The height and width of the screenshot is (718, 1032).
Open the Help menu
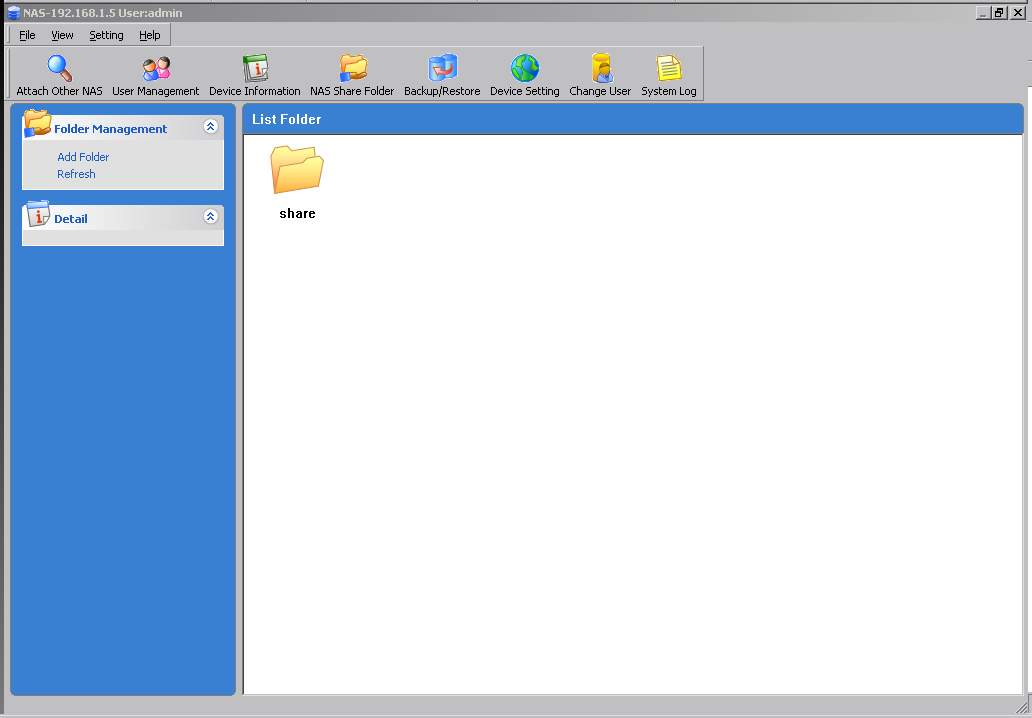(149, 36)
